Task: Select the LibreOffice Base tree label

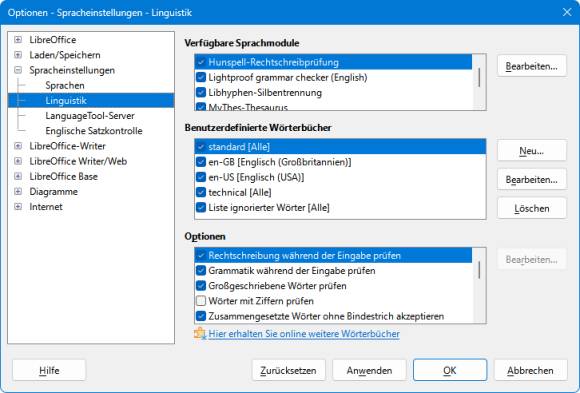Action: pos(64,176)
